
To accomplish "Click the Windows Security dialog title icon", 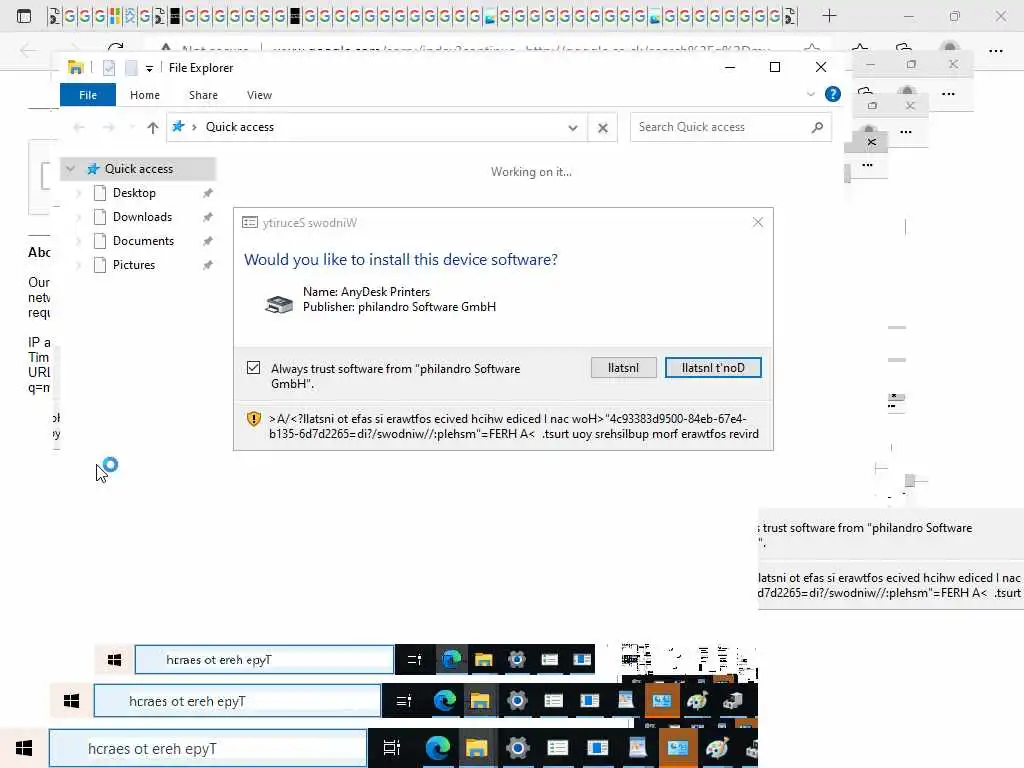I will (249, 223).
